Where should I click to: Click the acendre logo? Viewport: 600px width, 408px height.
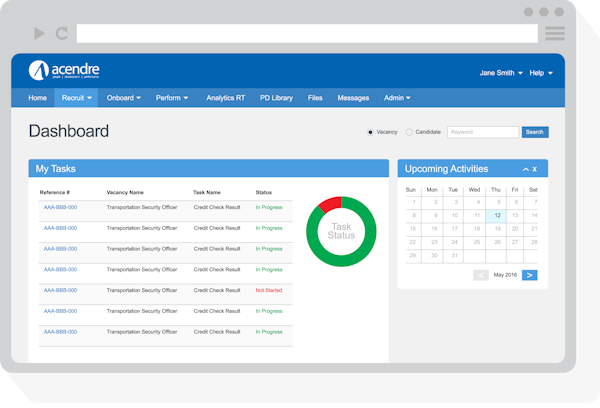coord(64,70)
